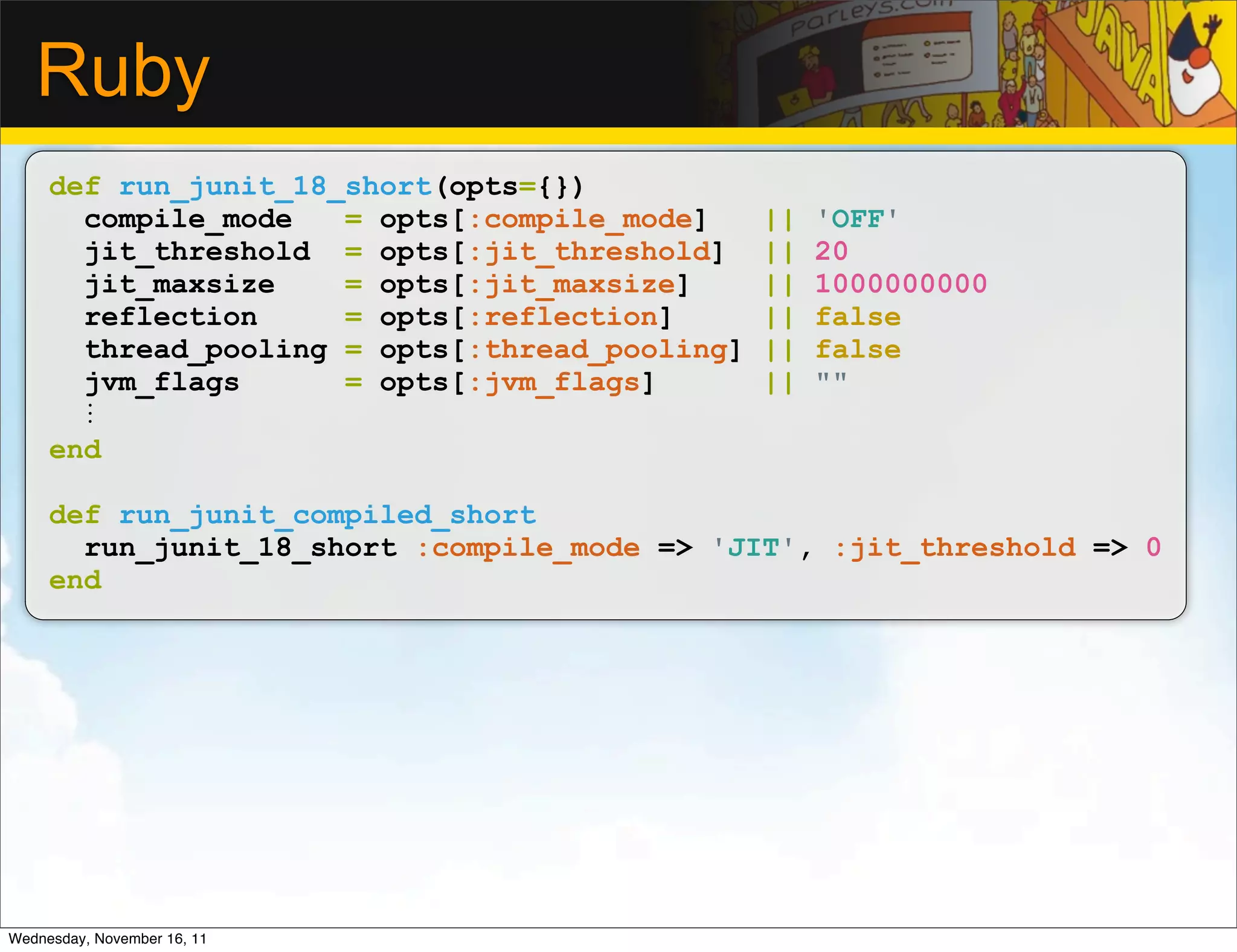Click the Ruby slide title

(x=123, y=71)
